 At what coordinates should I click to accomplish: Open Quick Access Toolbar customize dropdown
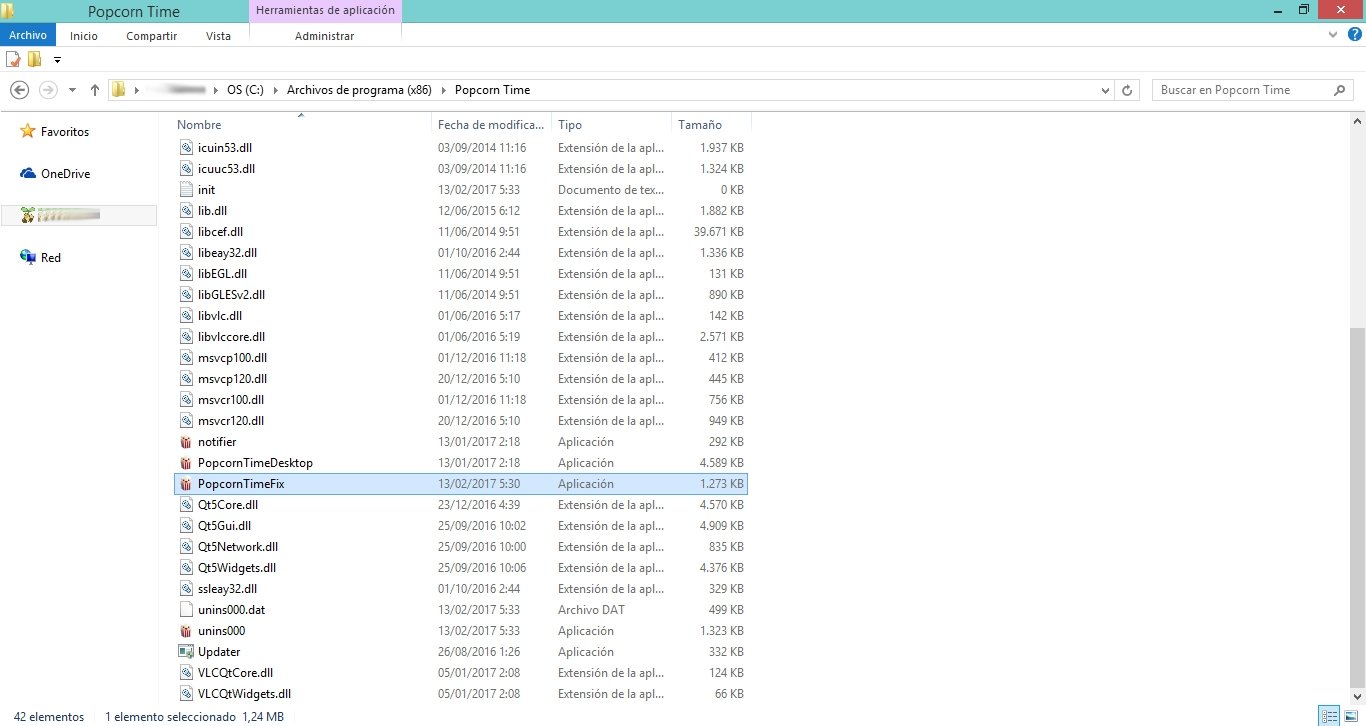point(57,60)
